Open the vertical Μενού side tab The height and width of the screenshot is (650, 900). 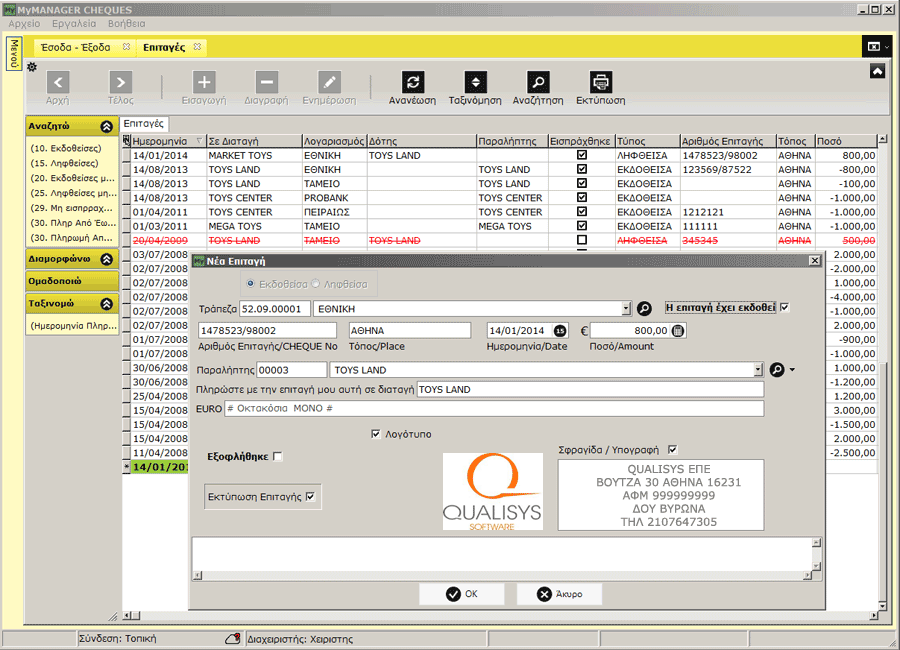[x=14, y=53]
